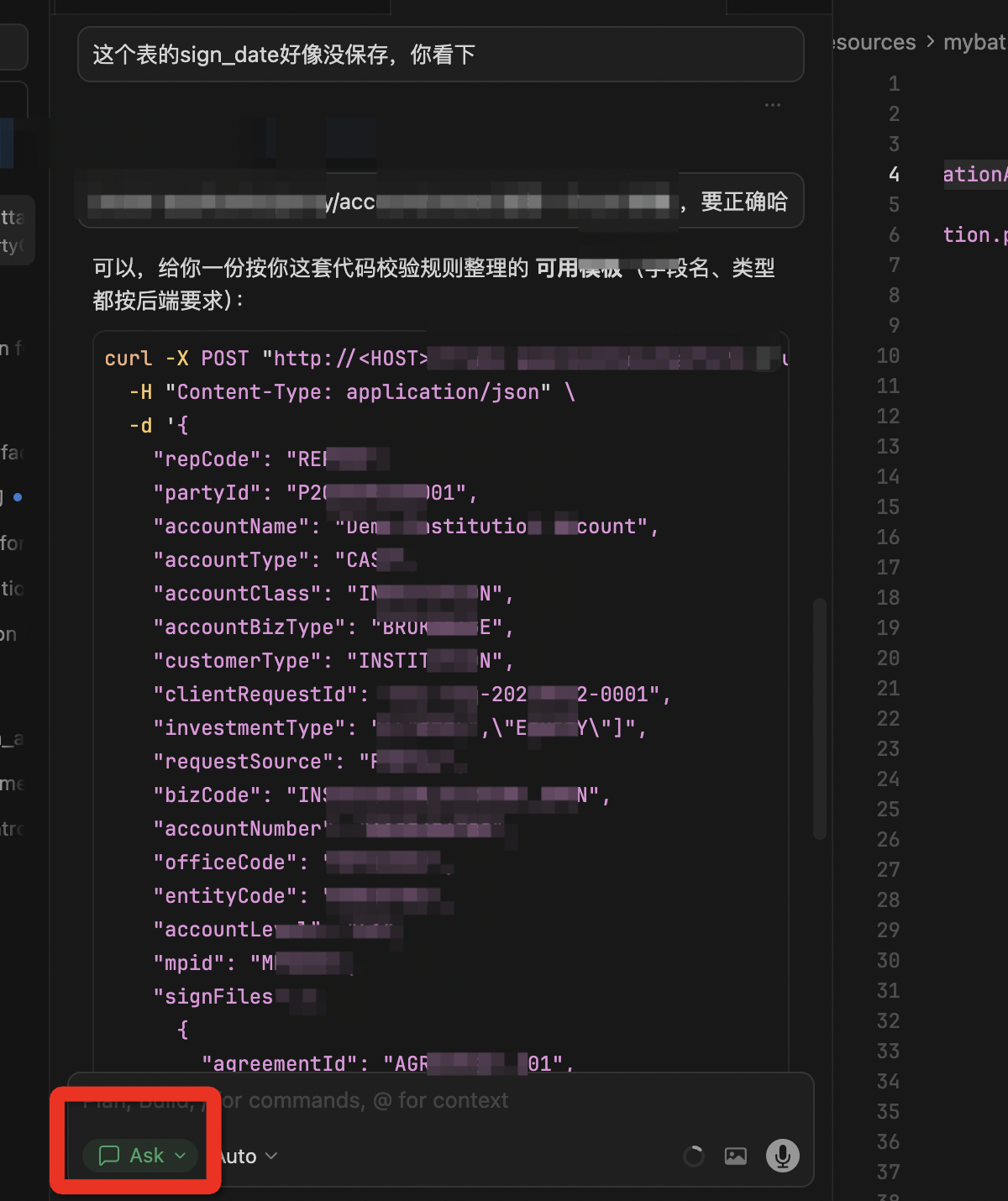
Task: Click the user message ending with 要正确哈
Action: coord(441,202)
